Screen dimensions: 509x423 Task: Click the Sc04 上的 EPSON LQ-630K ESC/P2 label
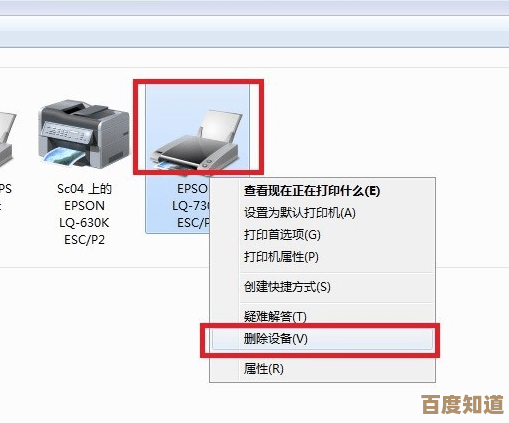84,214
